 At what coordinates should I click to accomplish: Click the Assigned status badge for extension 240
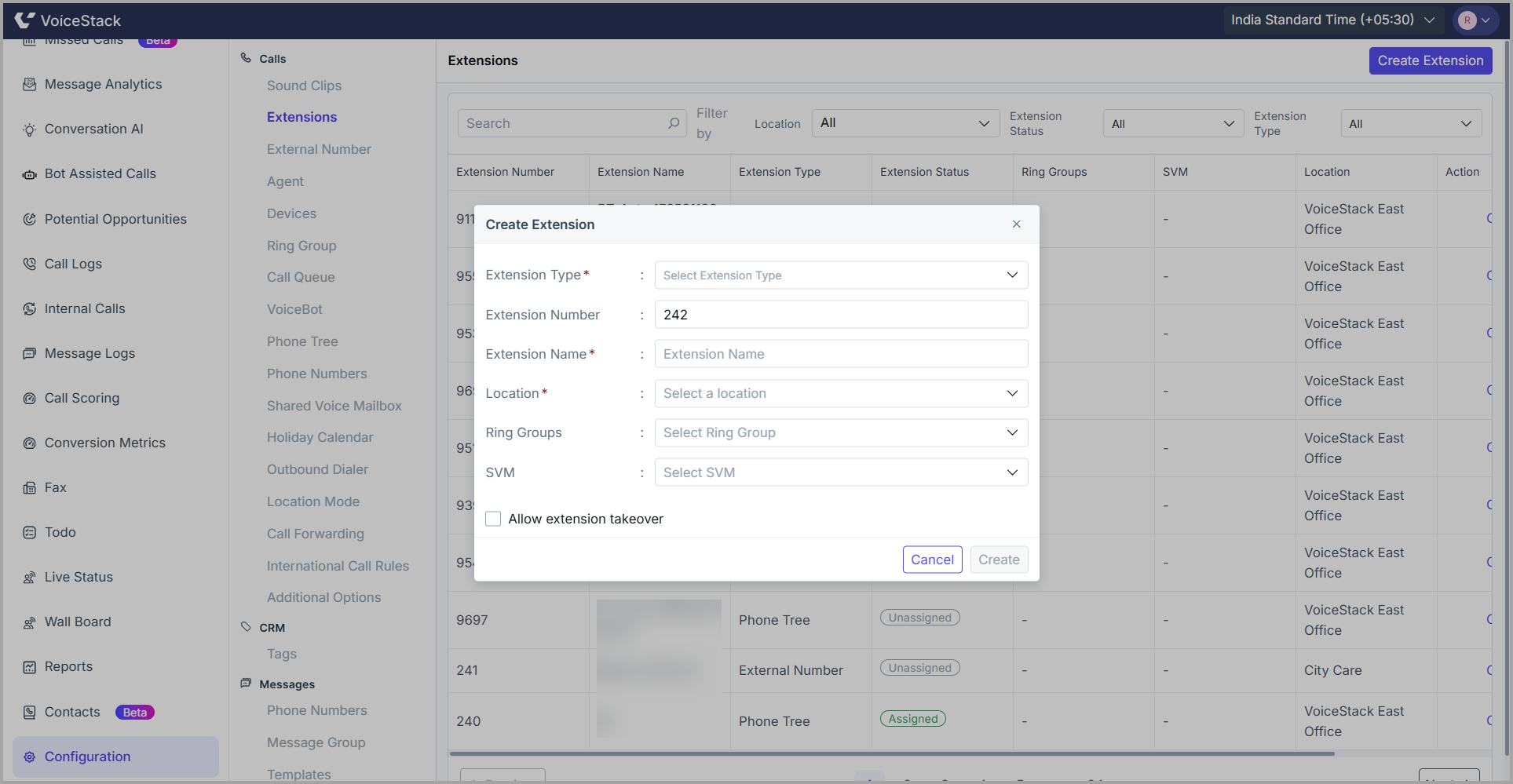click(913, 719)
